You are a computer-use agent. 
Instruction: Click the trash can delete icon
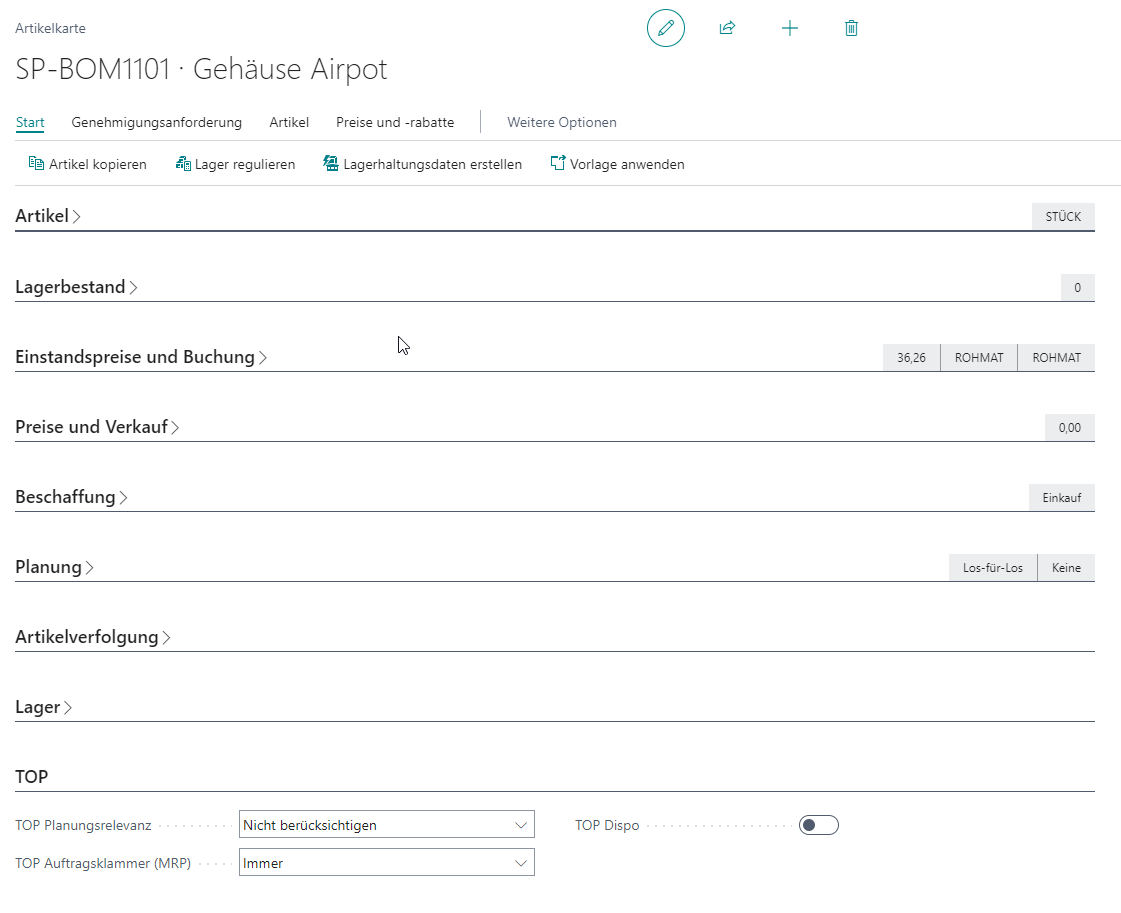tap(851, 28)
